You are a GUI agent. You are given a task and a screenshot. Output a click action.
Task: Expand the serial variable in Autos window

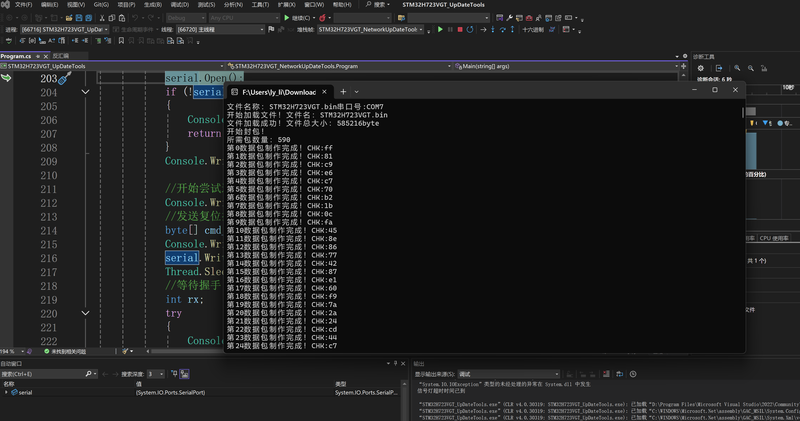click(6, 393)
